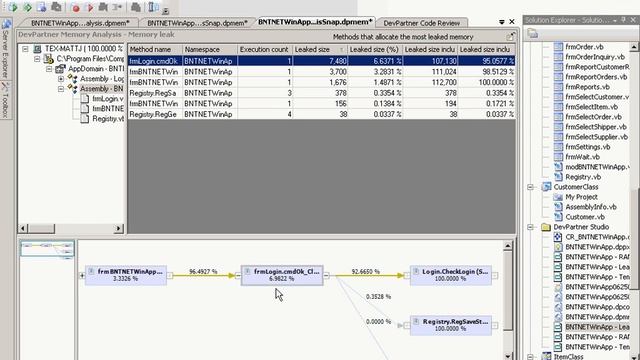Select the TEX-MATTJ machine icon

37,49
